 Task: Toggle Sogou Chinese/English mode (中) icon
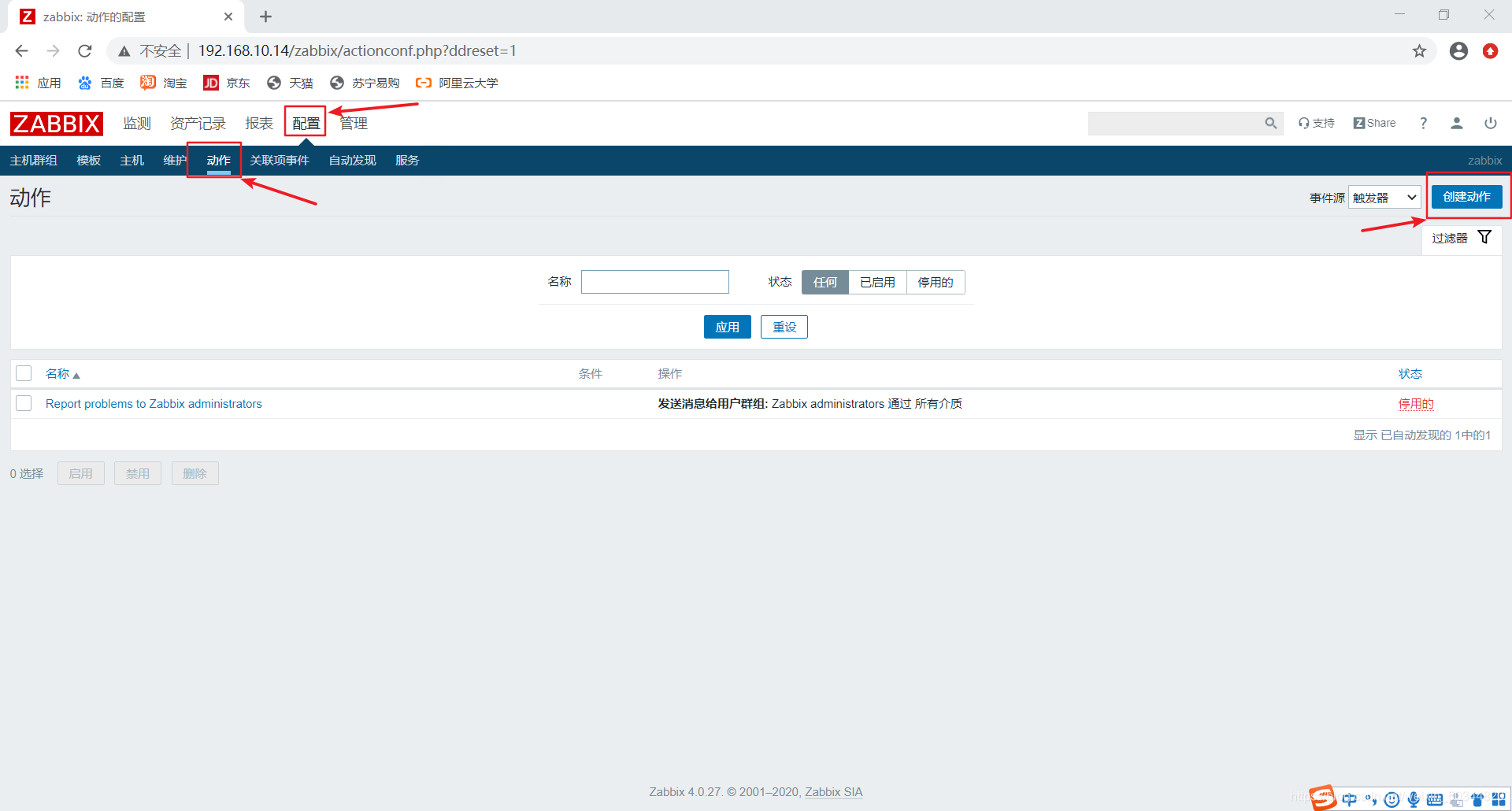click(1350, 800)
